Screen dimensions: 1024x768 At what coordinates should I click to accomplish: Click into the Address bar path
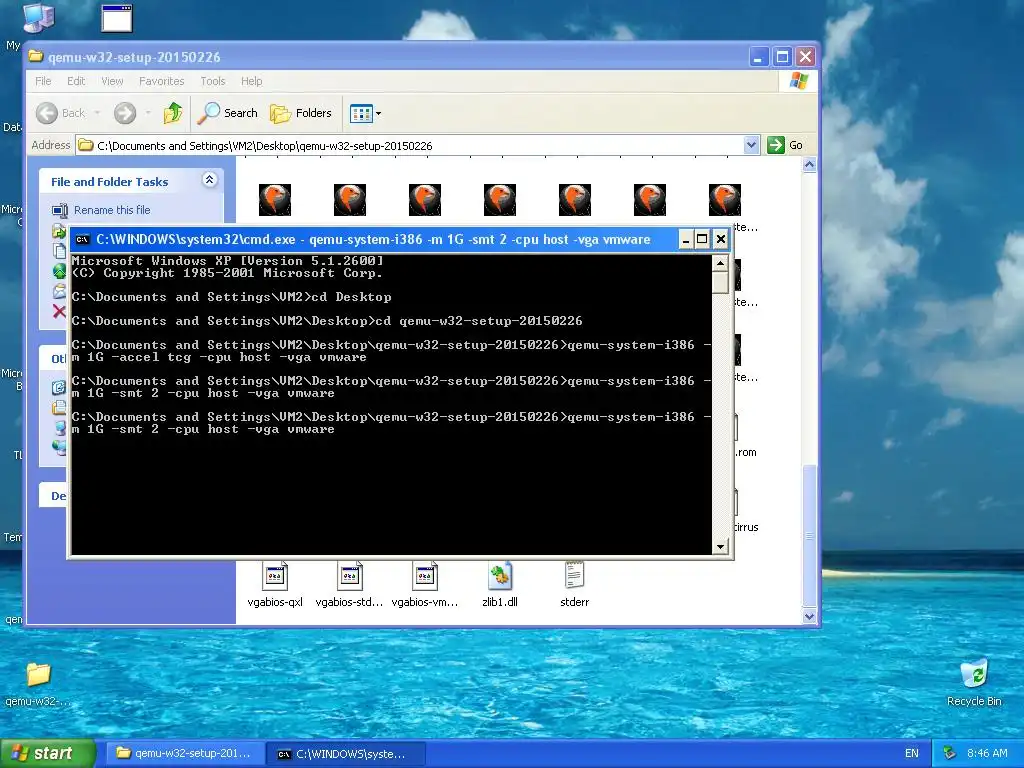click(410, 146)
